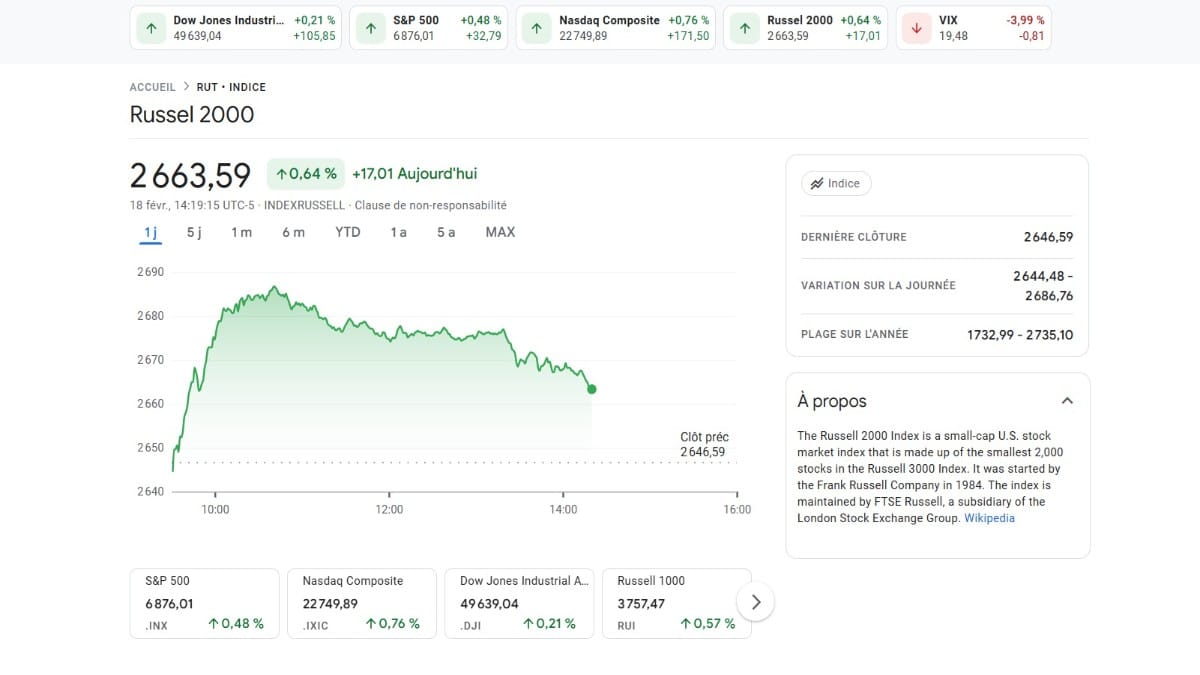This screenshot has height=675, width=1200.
Task: Open the YTD chart view
Action: [347, 231]
